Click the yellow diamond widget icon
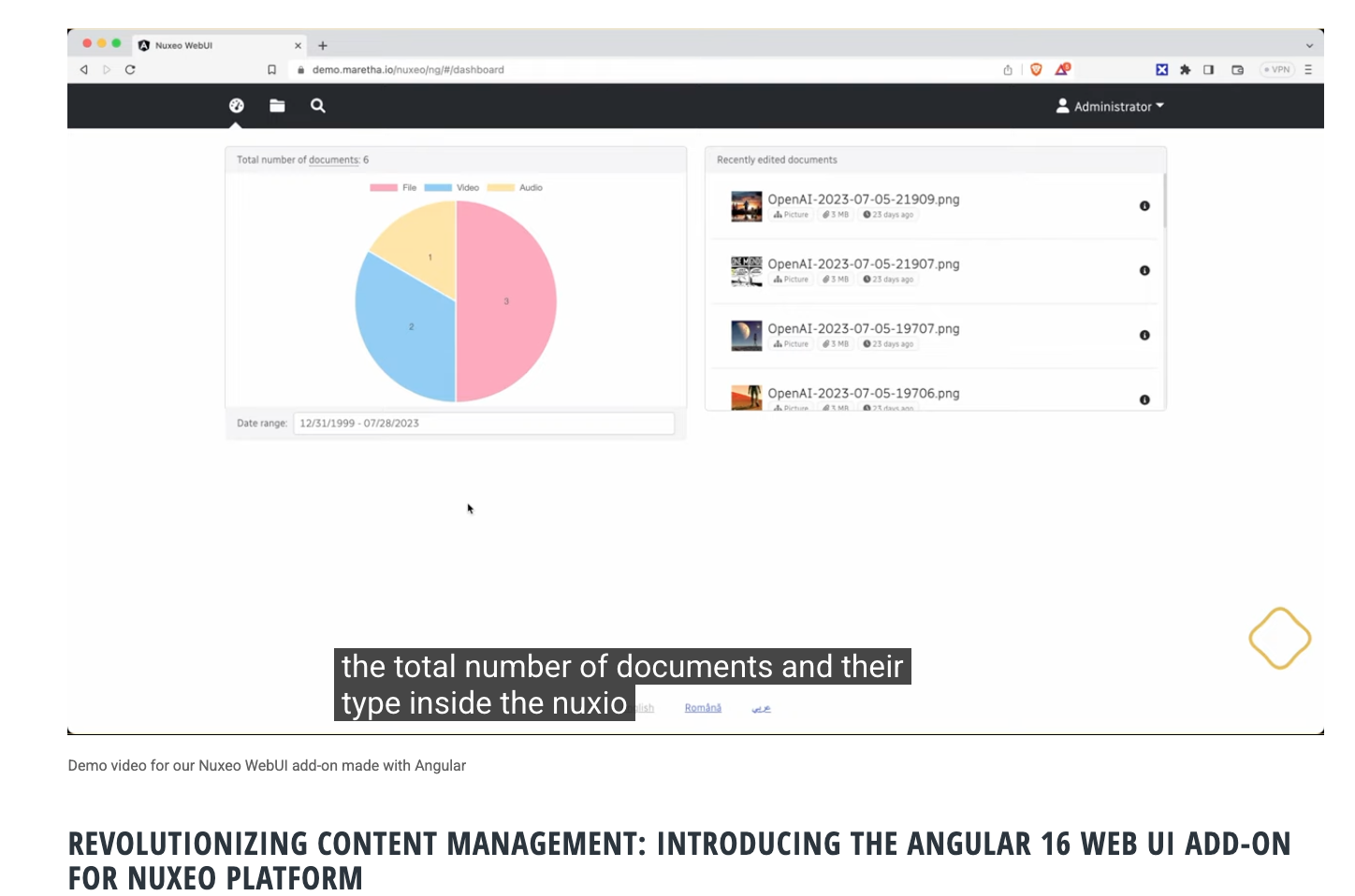The width and height of the screenshot is (1355, 896). click(x=1280, y=639)
